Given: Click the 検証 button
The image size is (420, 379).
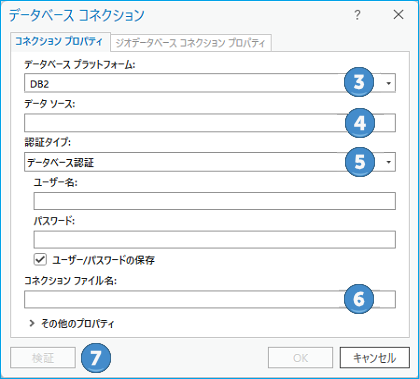Looking at the screenshot, I should [43, 358].
